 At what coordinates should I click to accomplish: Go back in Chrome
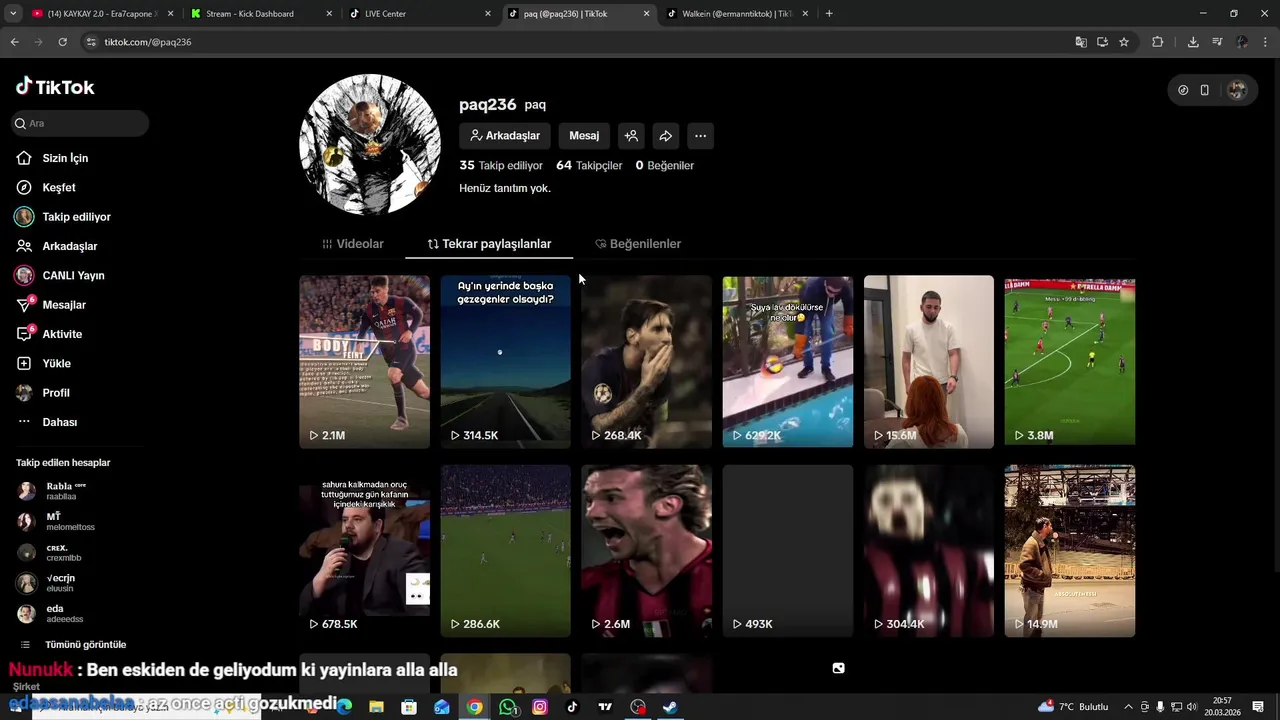(14, 42)
